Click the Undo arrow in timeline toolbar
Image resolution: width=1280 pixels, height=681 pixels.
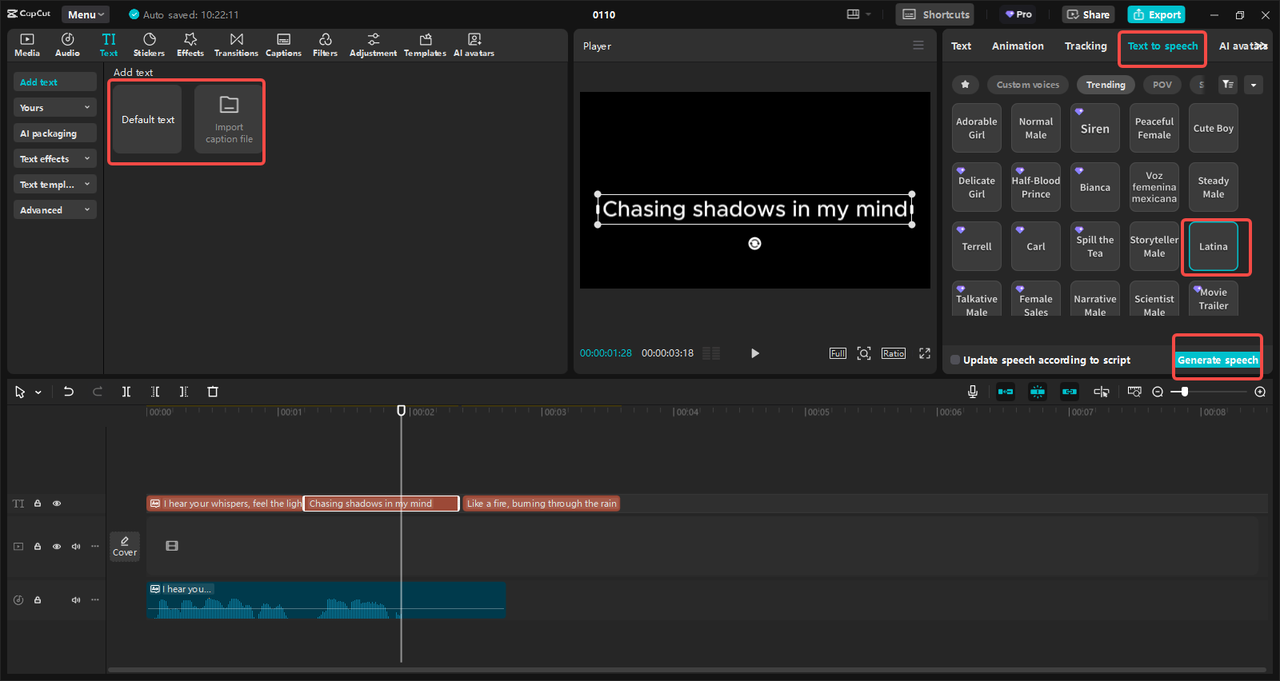click(68, 392)
